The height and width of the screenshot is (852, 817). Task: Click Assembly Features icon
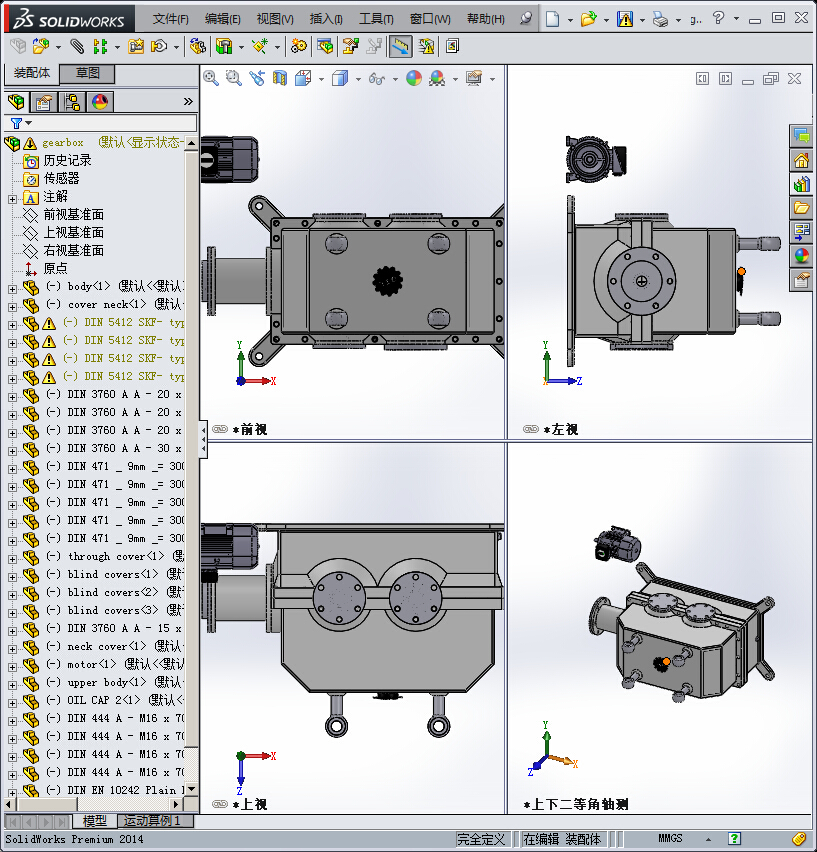pyautogui.click(x=224, y=47)
